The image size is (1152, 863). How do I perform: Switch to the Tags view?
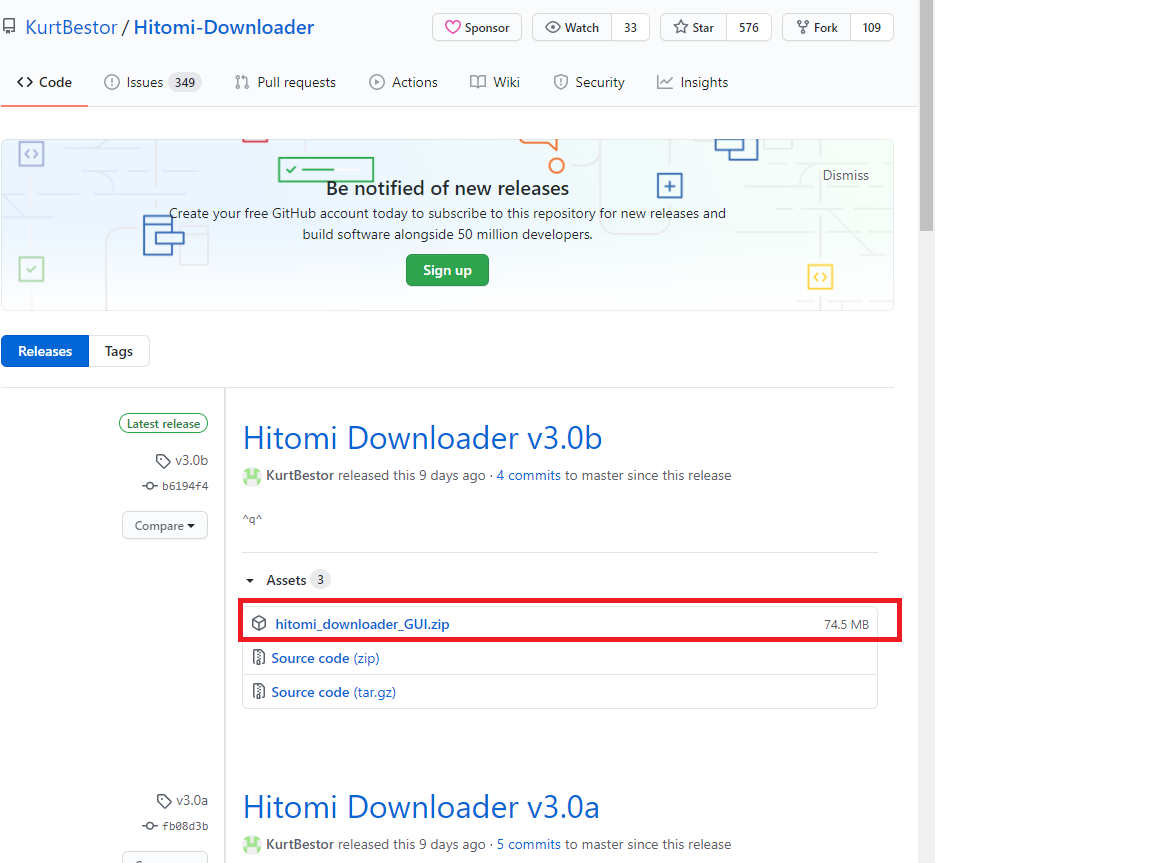tap(118, 351)
